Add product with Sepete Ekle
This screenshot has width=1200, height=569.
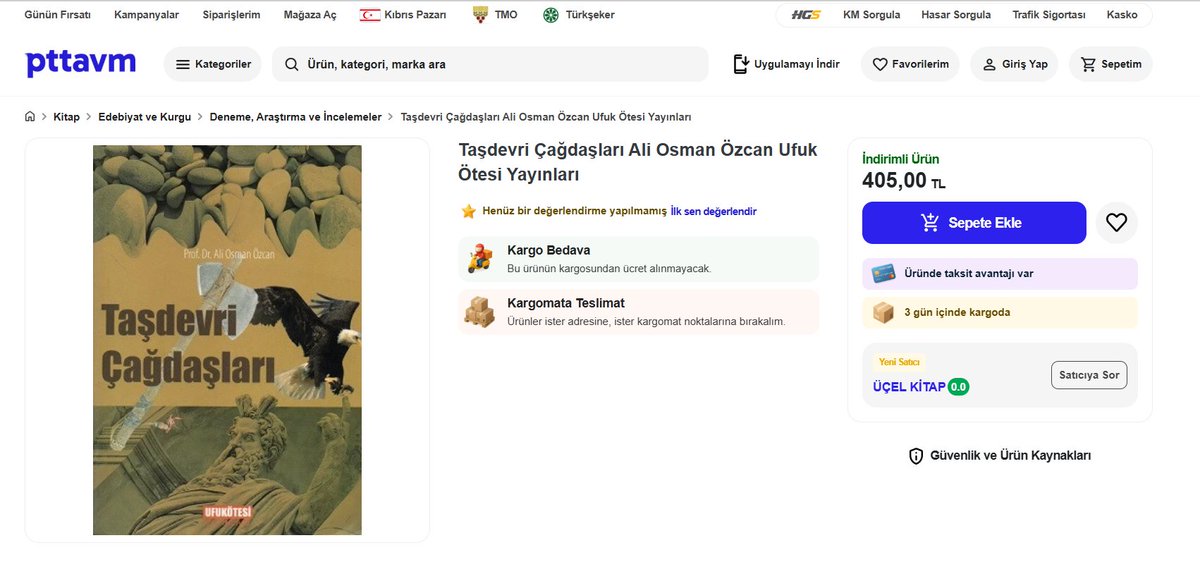[x=974, y=223]
